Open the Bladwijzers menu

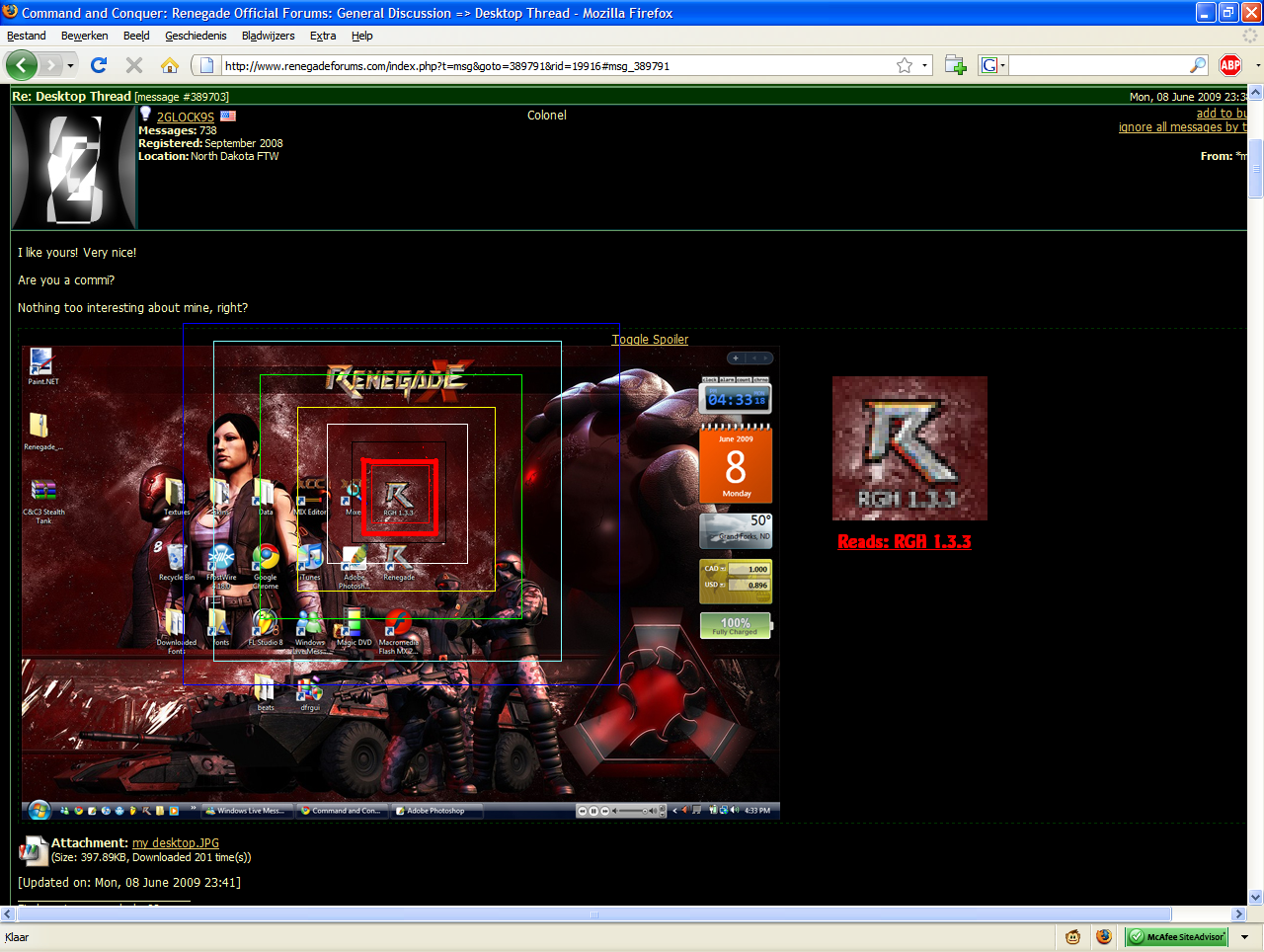[268, 36]
